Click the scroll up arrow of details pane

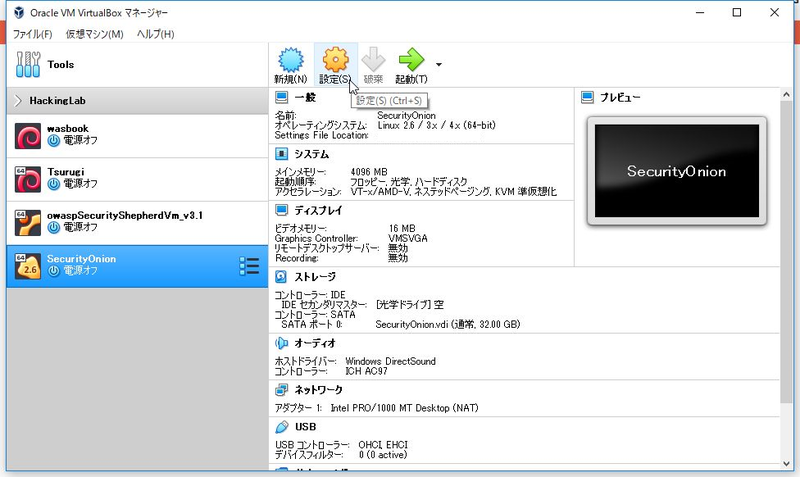[786, 94]
